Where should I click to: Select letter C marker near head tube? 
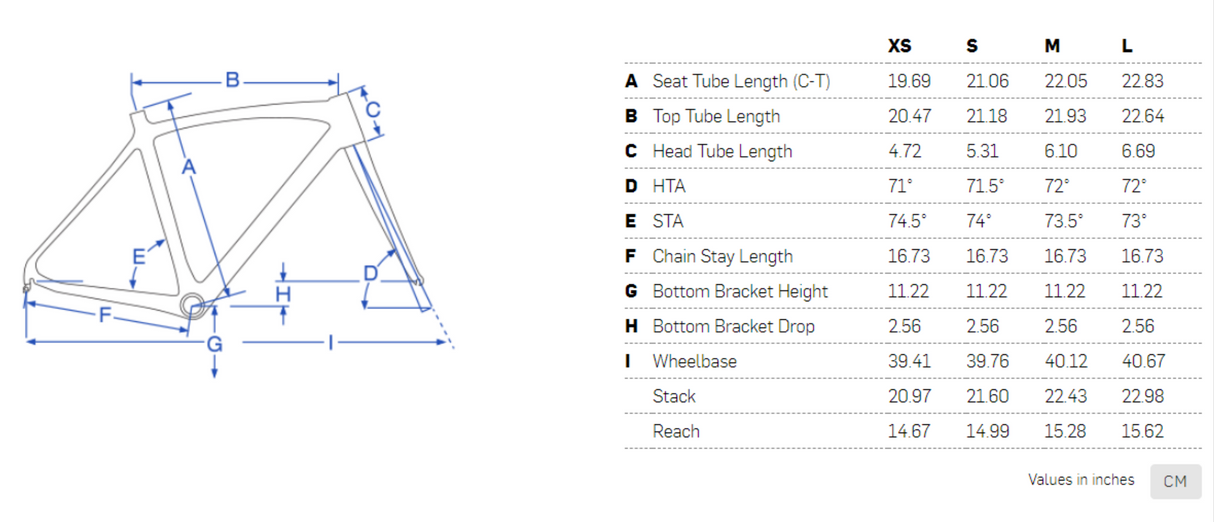tap(372, 110)
